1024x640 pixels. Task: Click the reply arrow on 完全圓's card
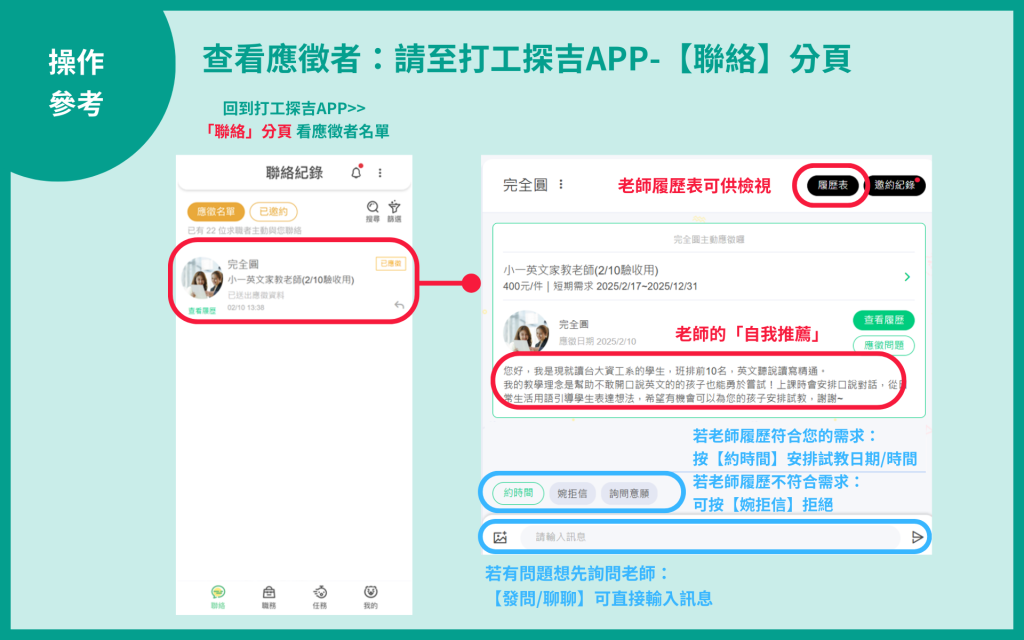398,305
